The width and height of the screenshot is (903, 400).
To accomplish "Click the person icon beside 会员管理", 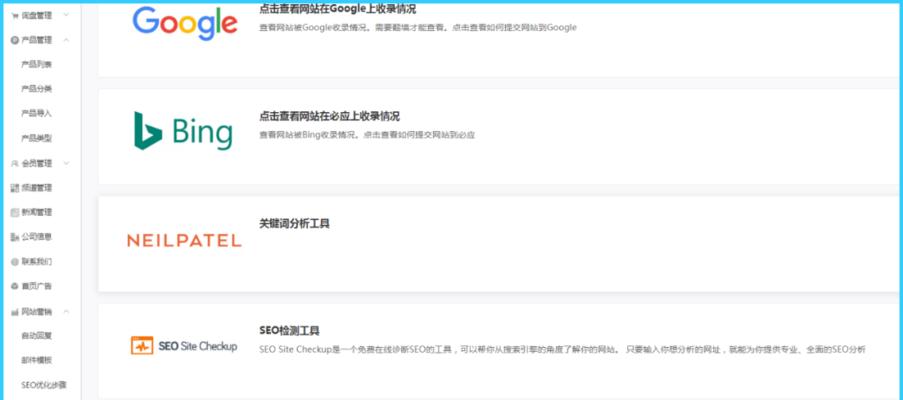I will point(15,163).
